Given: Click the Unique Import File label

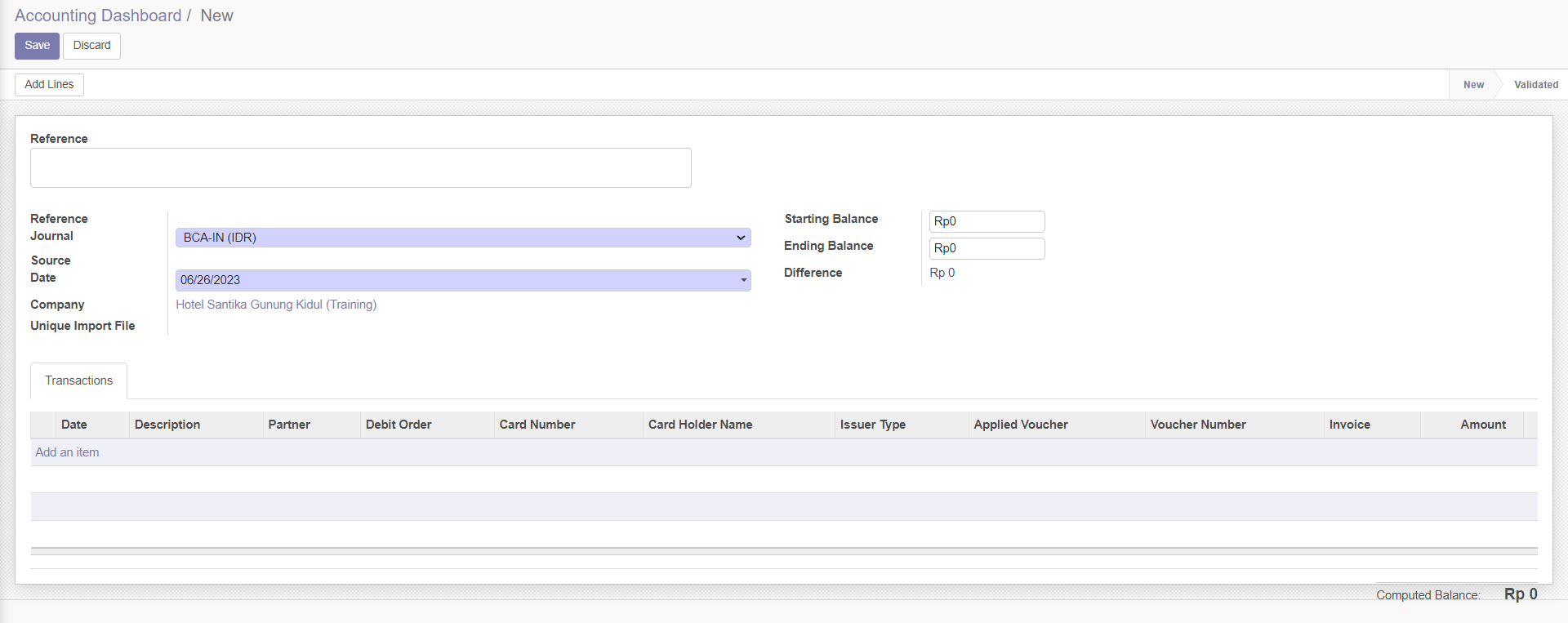Looking at the screenshot, I should (x=82, y=326).
